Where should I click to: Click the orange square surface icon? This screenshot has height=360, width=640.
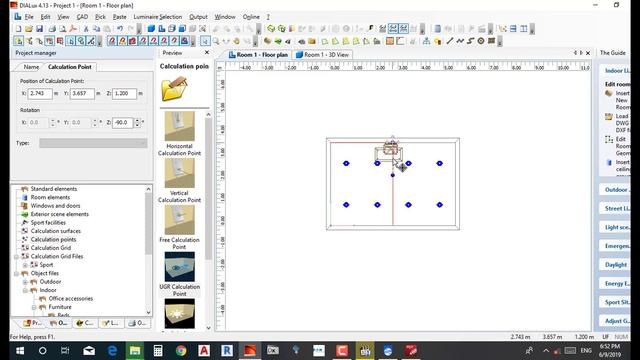click(x=390, y=41)
